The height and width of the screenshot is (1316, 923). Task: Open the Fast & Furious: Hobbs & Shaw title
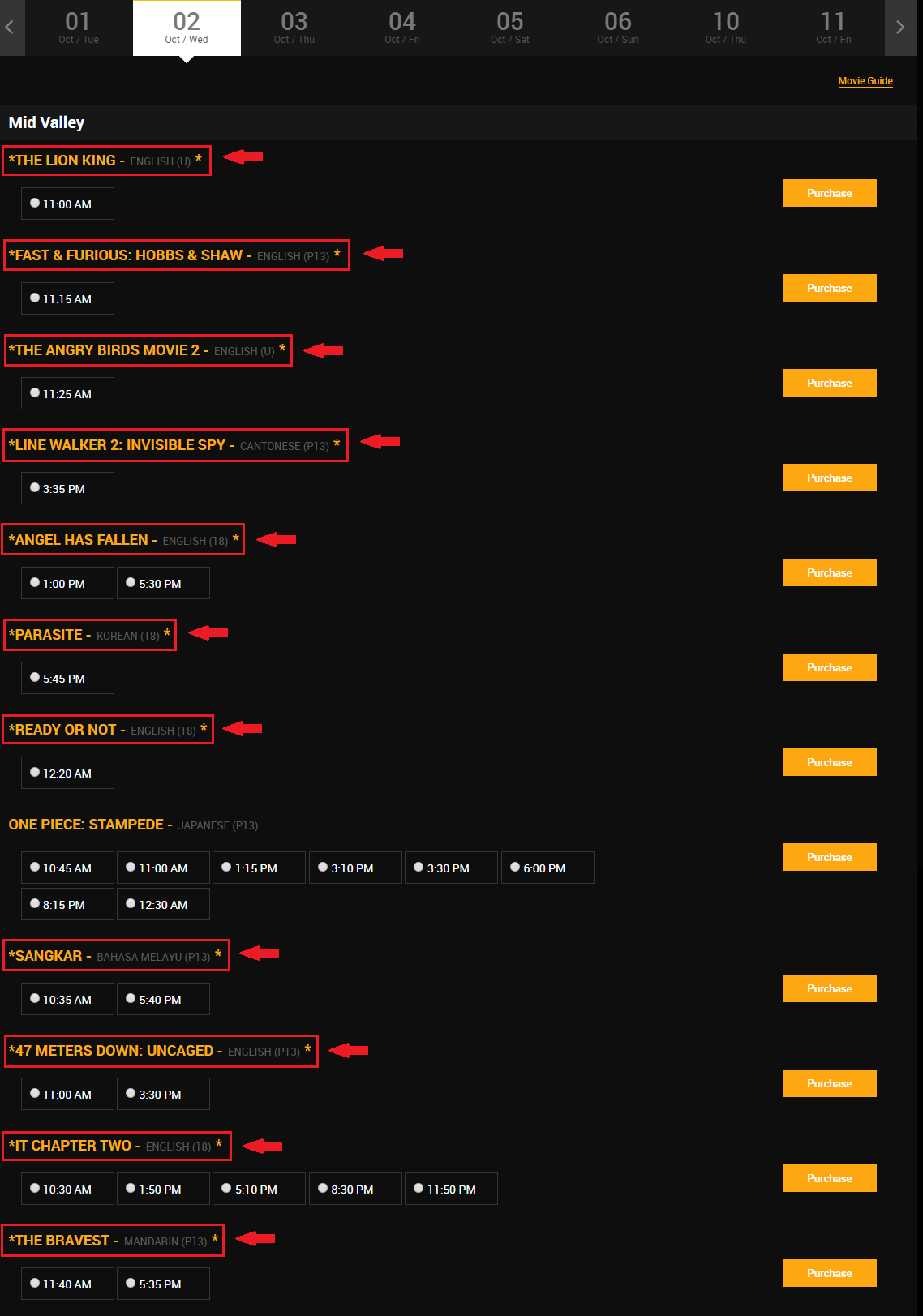tap(126, 255)
